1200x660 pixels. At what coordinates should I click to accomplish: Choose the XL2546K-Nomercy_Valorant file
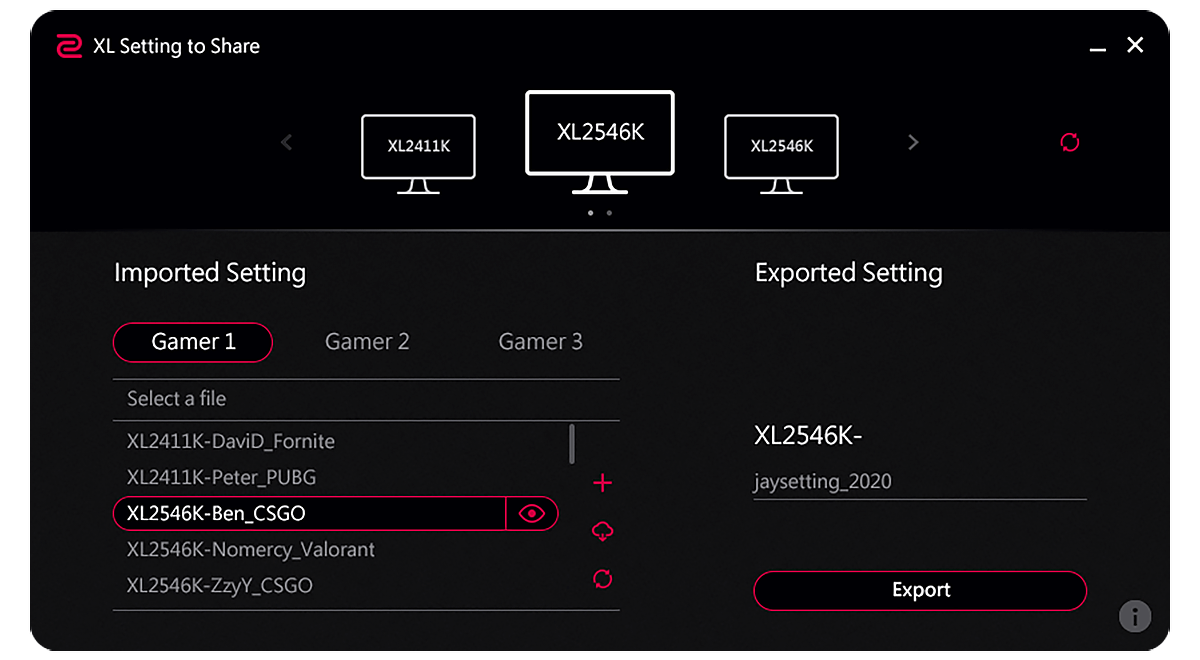tap(251, 549)
